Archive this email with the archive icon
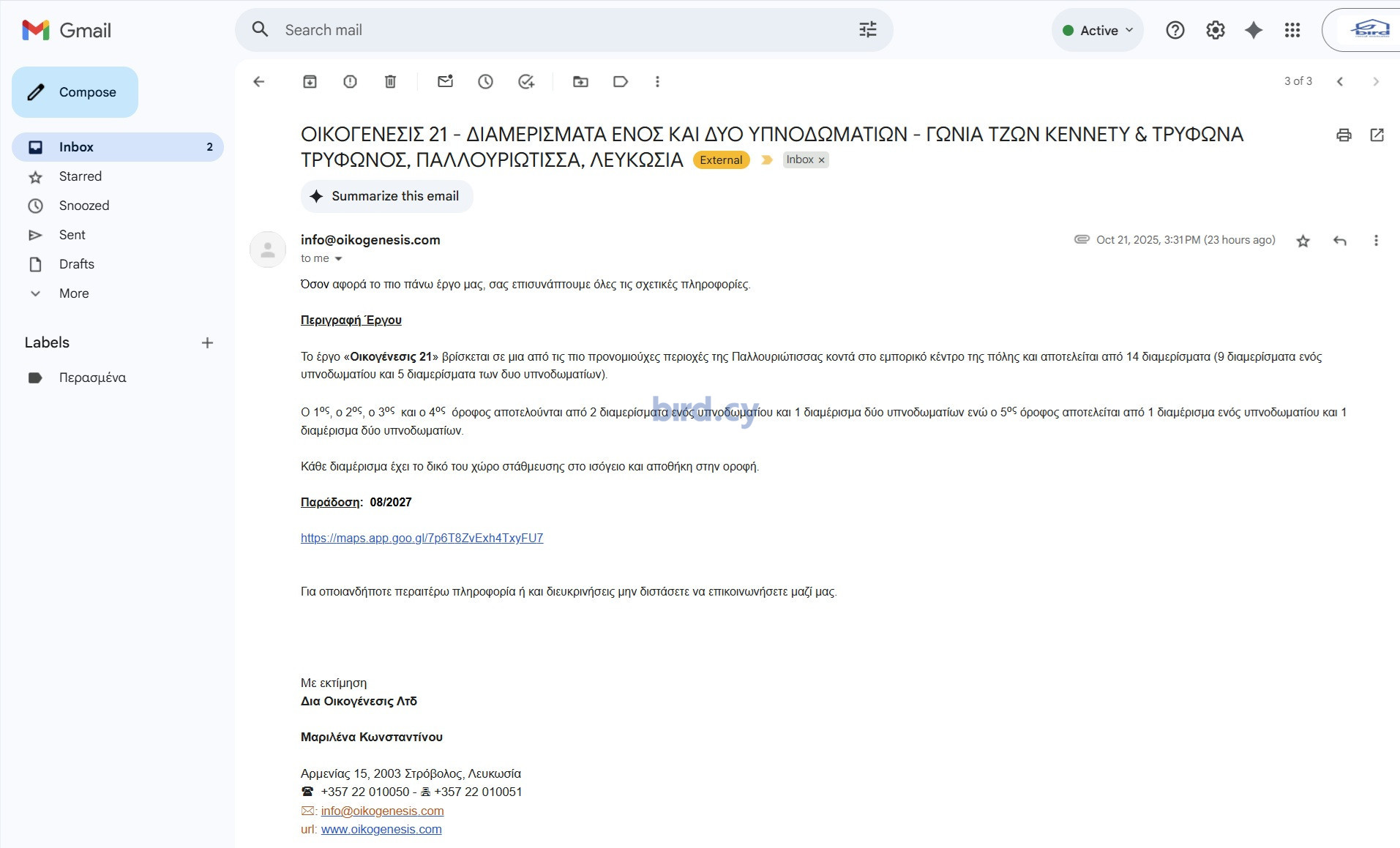This screenshot has width=1400, height=848. pyautogui.click(x=310, y=82)
